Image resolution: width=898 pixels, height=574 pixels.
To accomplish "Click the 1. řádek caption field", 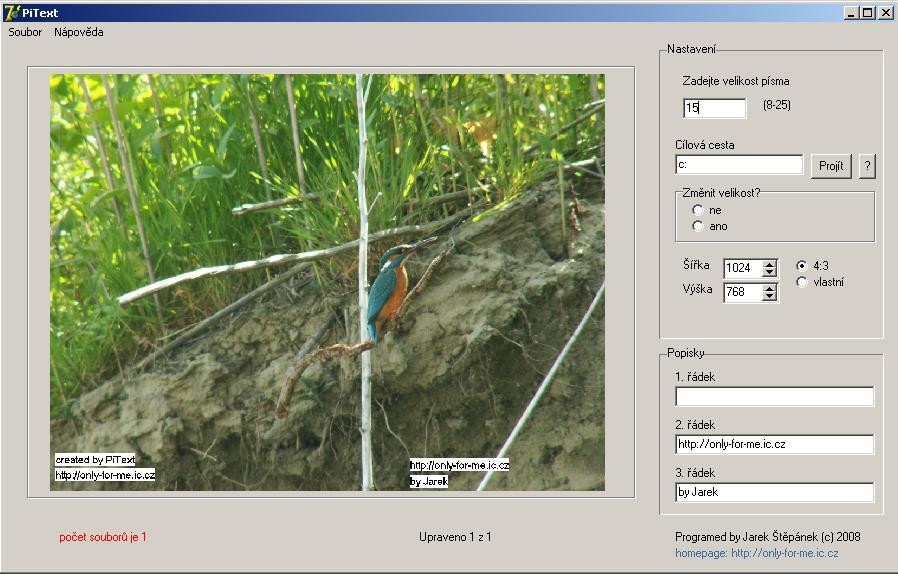I will tap(775, 396).
